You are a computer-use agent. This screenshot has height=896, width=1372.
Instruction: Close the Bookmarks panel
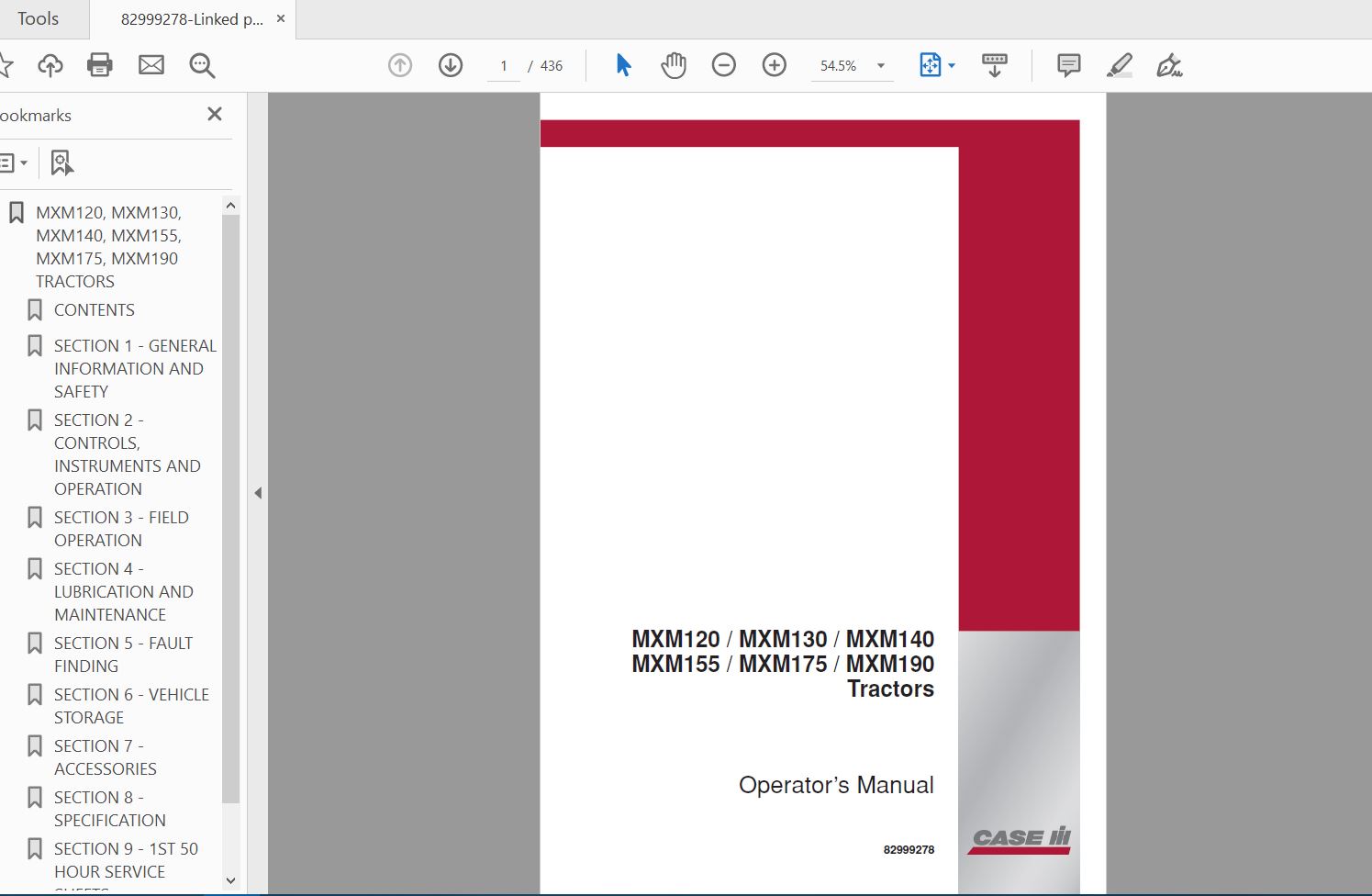point(215,114)
